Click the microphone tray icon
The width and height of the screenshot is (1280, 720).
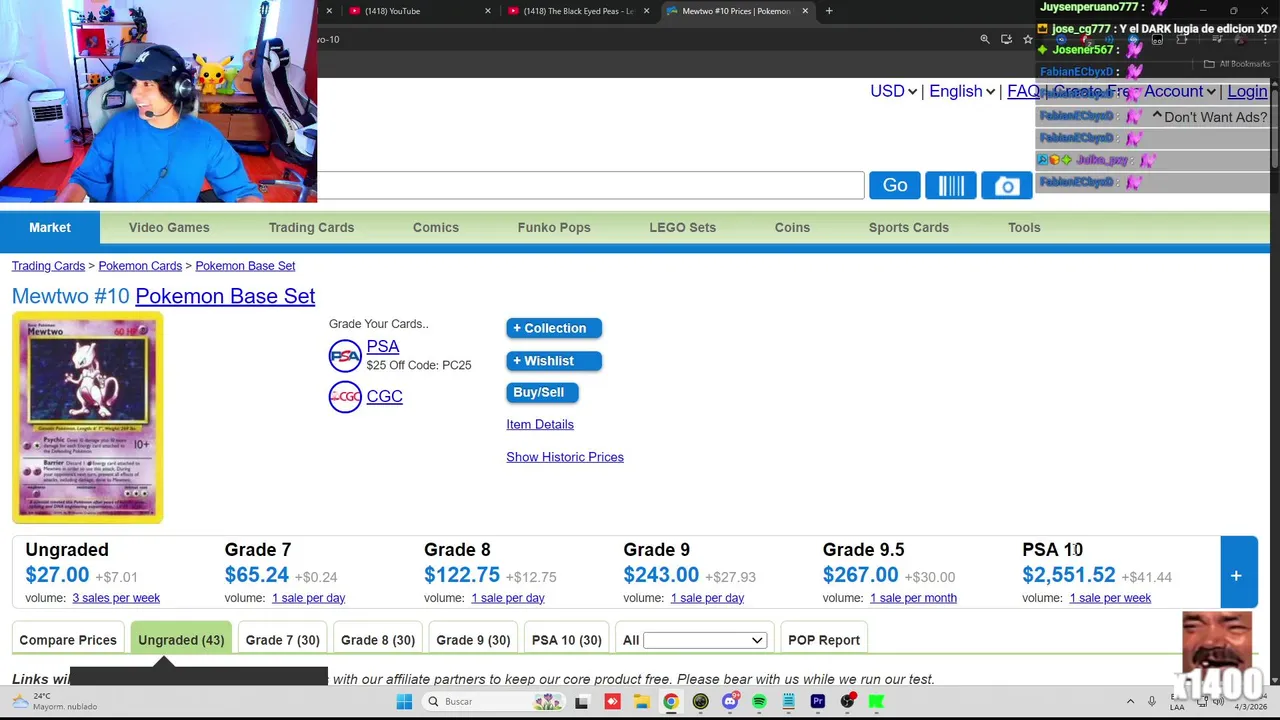click(1152, 702)
